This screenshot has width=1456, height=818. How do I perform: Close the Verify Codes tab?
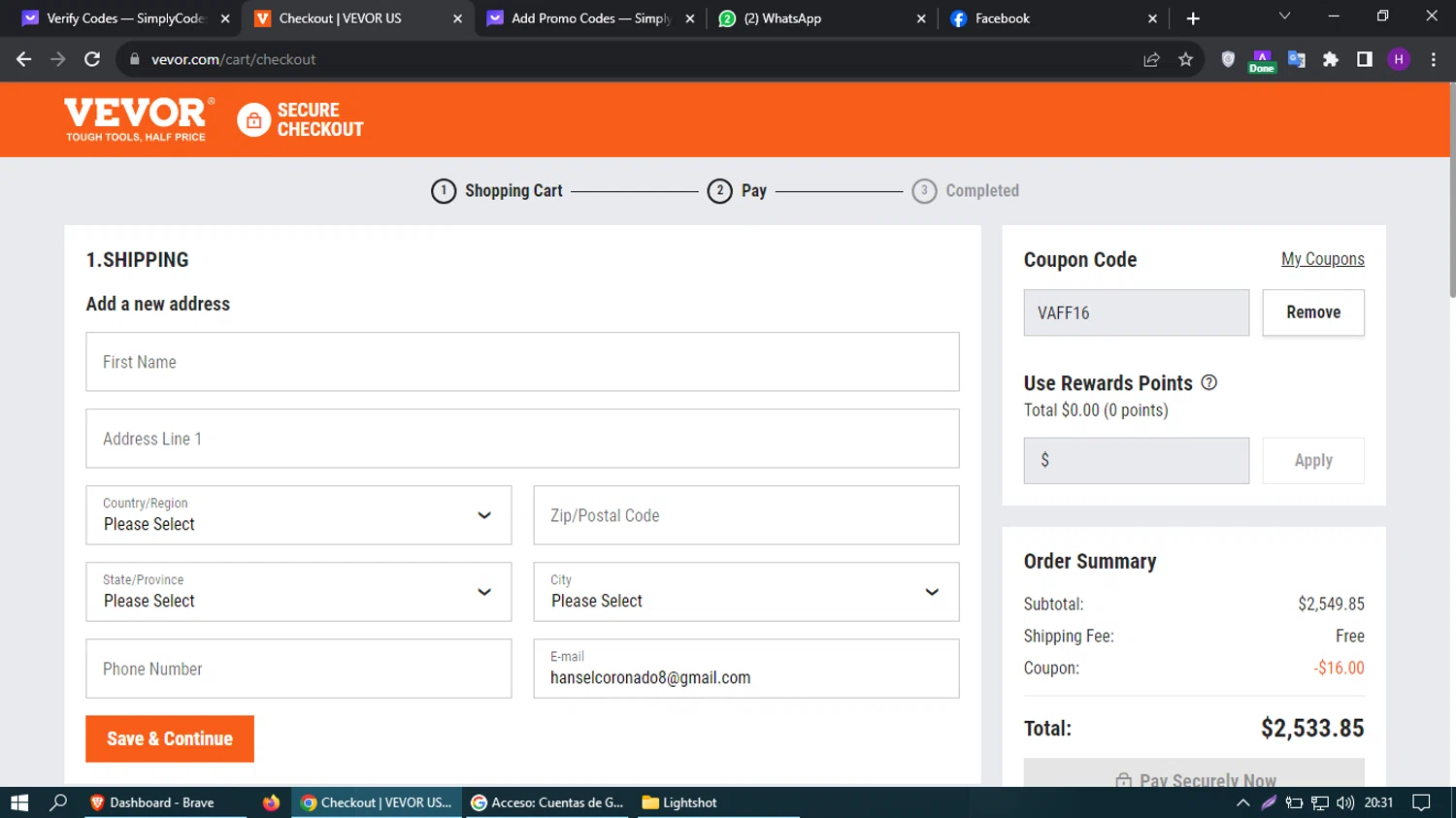pyautogui.click(x=225, y=18)
